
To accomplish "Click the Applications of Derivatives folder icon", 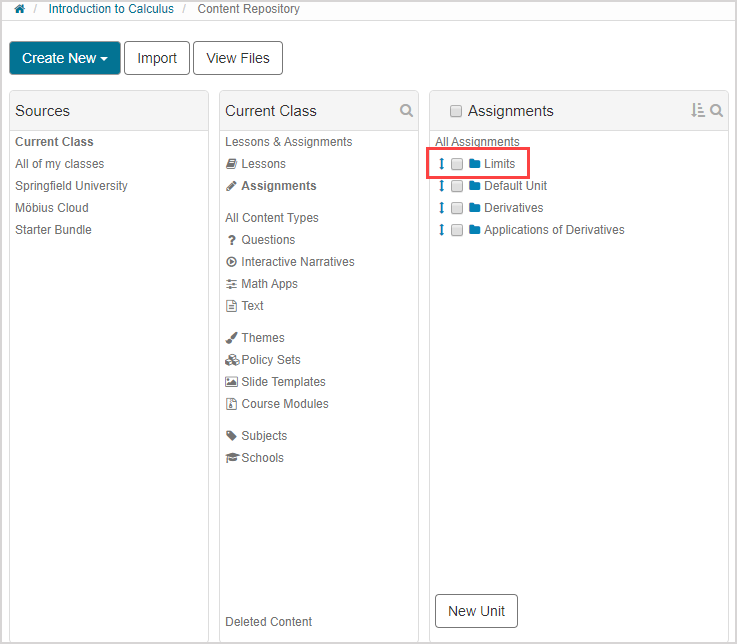I will click(475, 230).
